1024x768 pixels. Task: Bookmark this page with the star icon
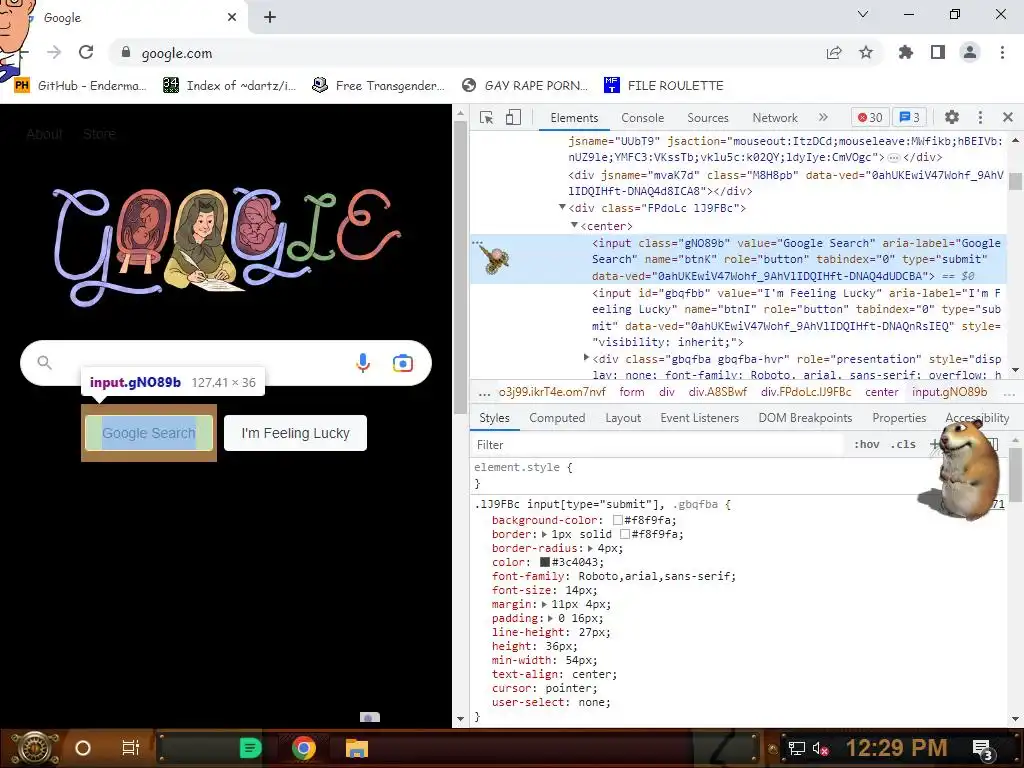click(866, 52)
